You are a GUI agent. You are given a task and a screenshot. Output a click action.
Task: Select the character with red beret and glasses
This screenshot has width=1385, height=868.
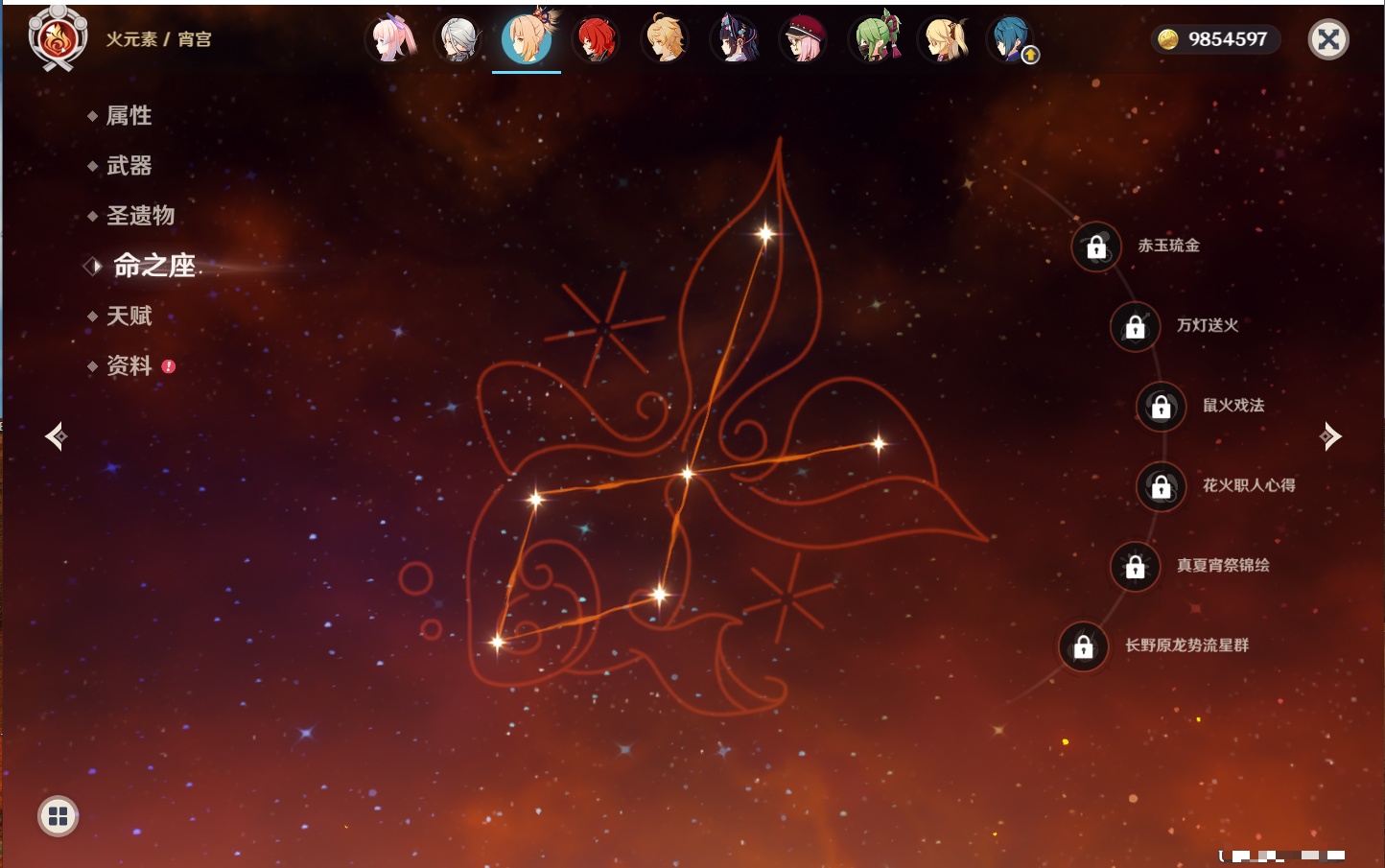click(x=803, y=39)
